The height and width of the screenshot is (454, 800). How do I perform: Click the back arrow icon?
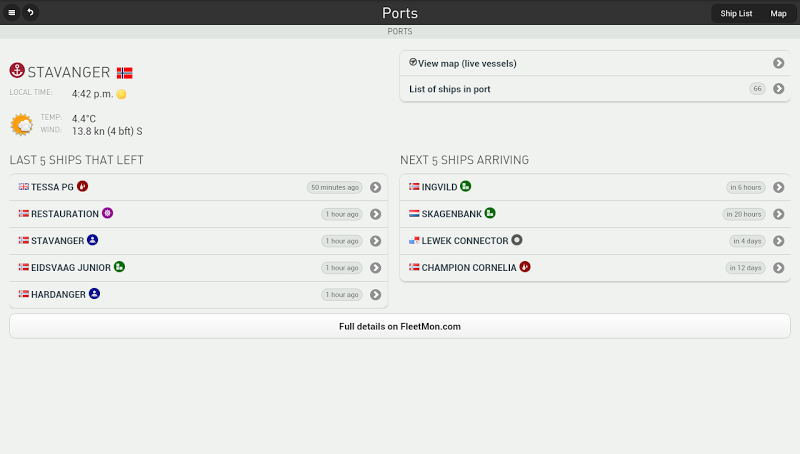coord(30,13)
